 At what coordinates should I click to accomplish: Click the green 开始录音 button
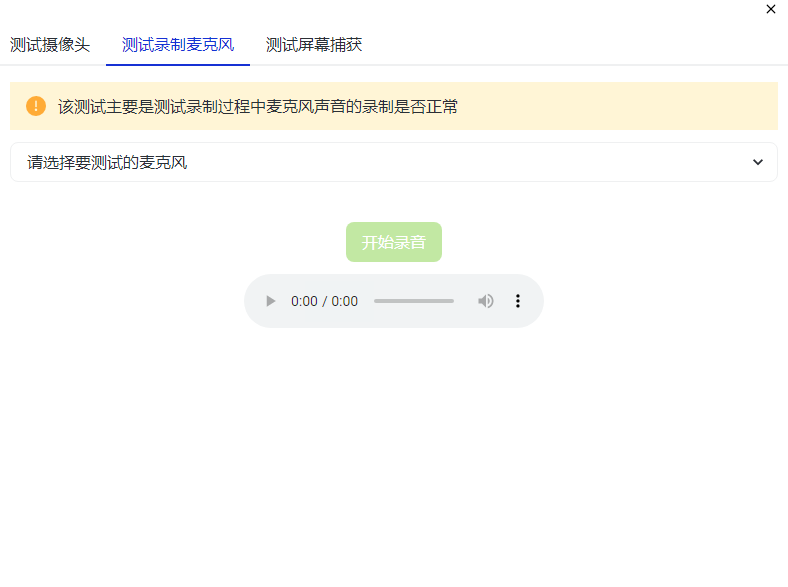point(394,242)
